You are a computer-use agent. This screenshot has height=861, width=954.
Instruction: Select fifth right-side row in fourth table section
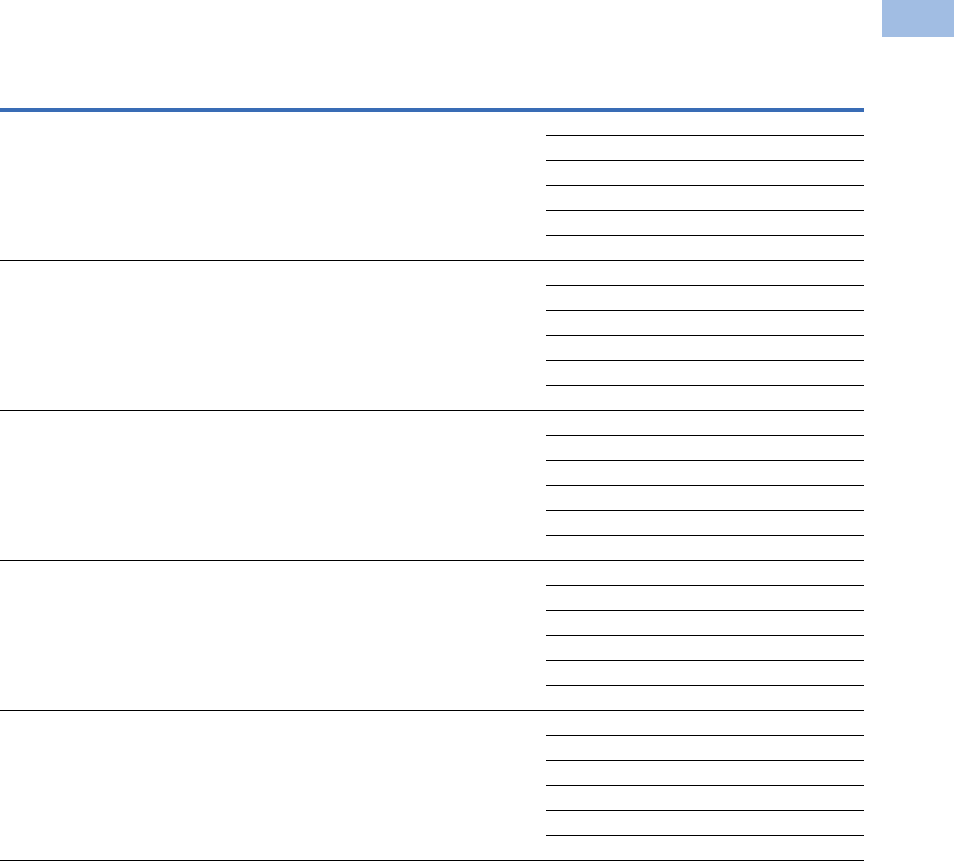pos(704,673)
